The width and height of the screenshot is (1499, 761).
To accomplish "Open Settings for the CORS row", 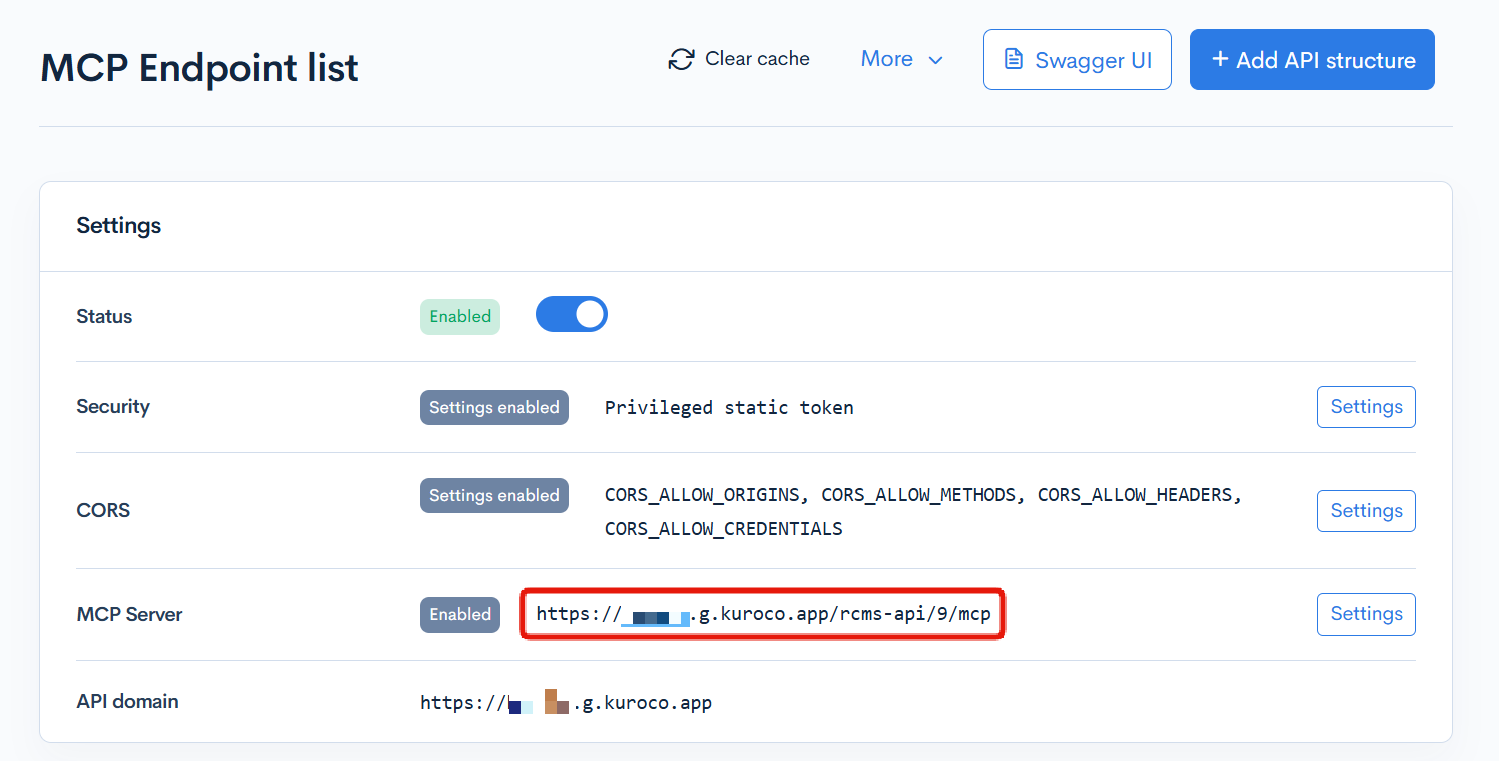I will coord(1365,511).
